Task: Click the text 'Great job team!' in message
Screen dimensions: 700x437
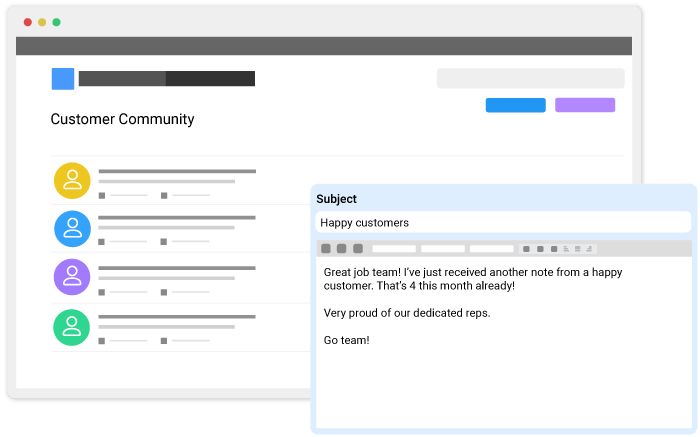Action: tap(362, 272)
